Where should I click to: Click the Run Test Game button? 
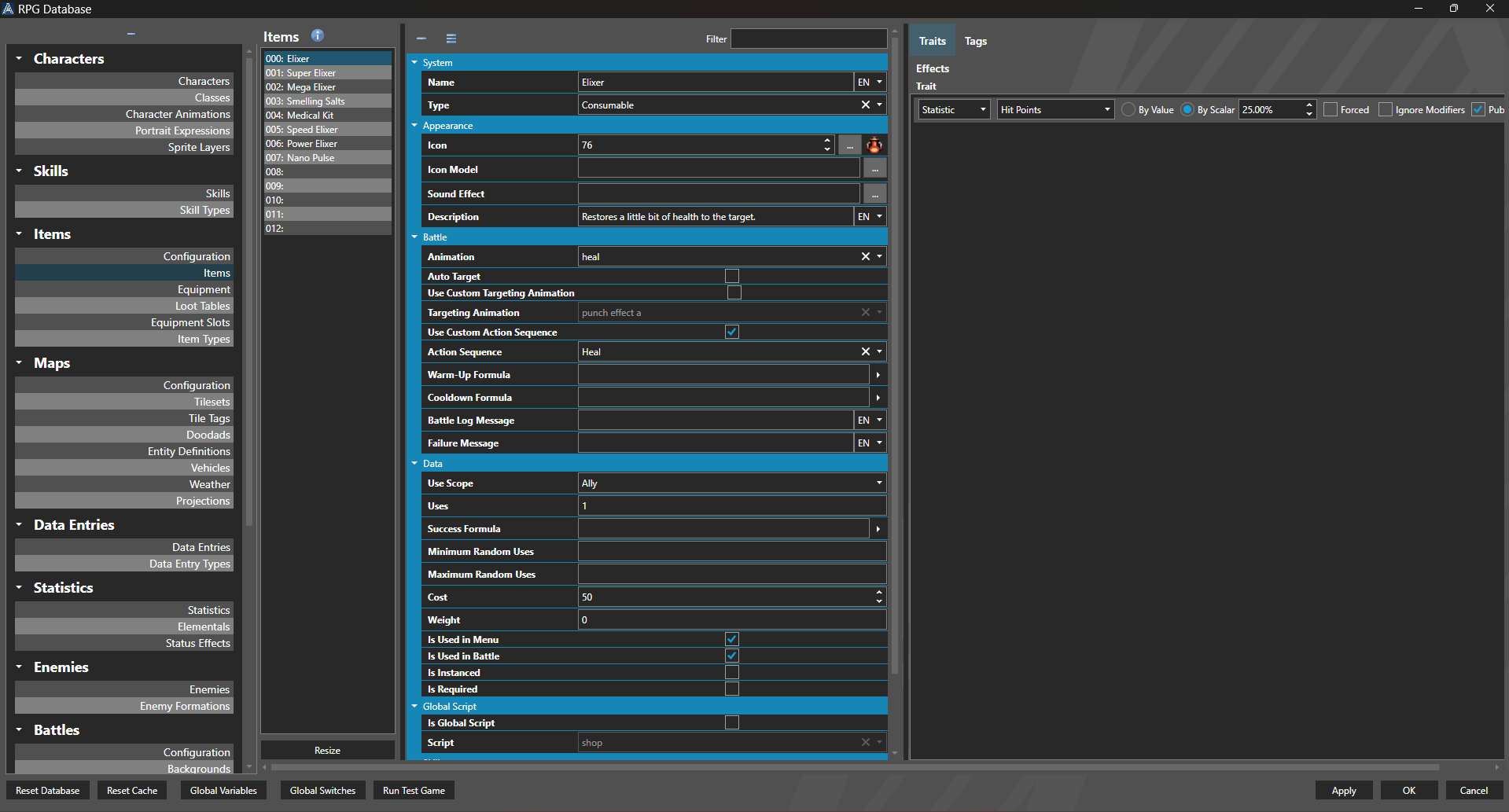pyautogui.click(x=414, y=791)
